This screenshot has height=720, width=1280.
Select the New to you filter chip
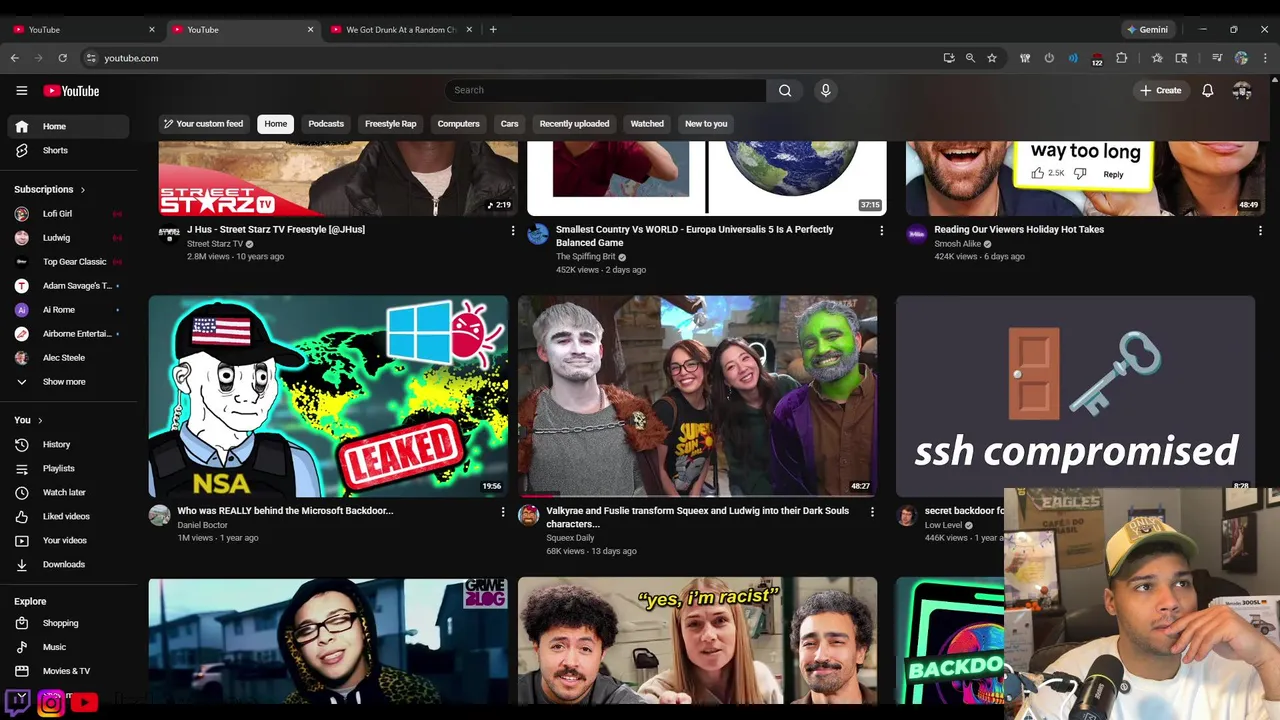point(706,124)
